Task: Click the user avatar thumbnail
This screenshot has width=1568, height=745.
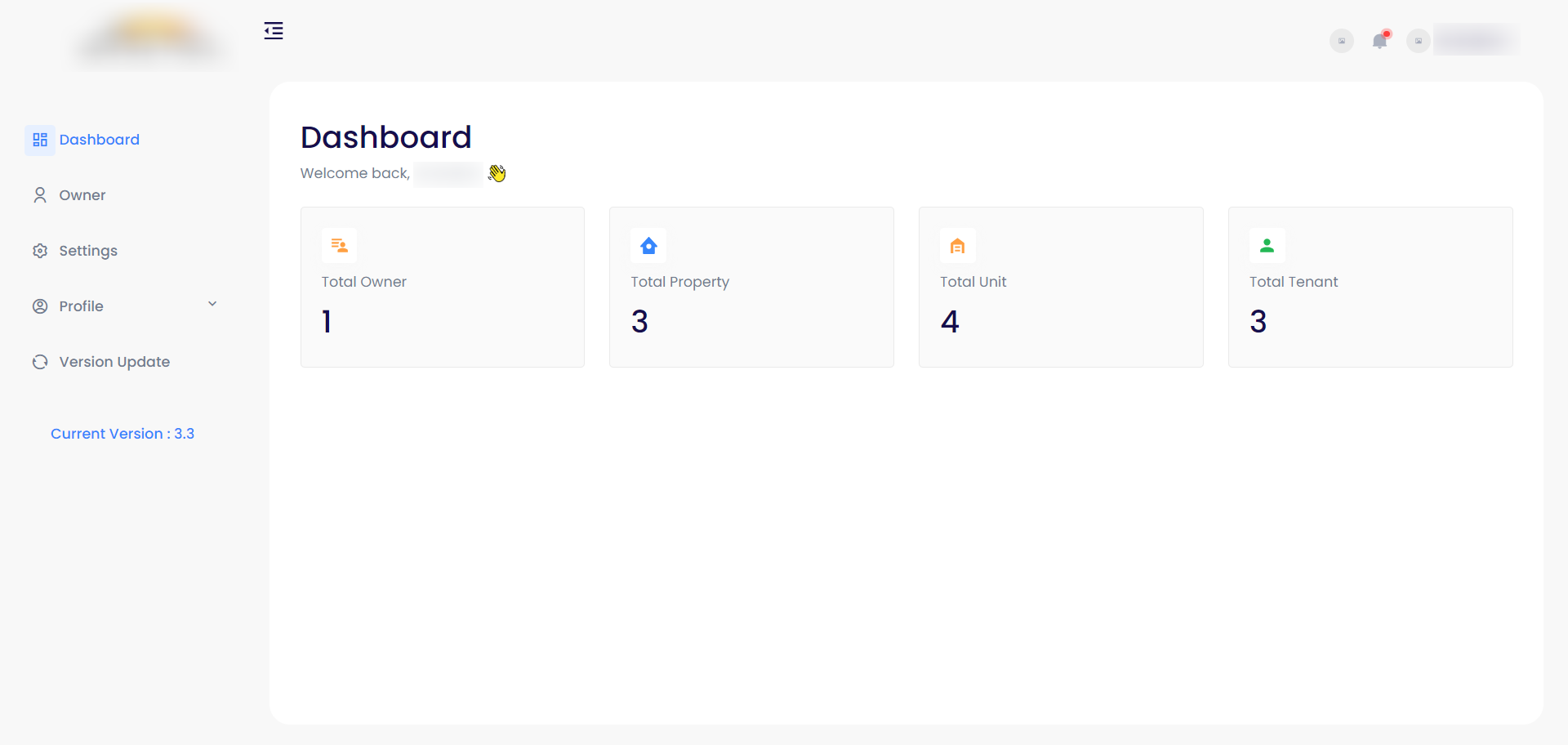Action: (1419, 41)
